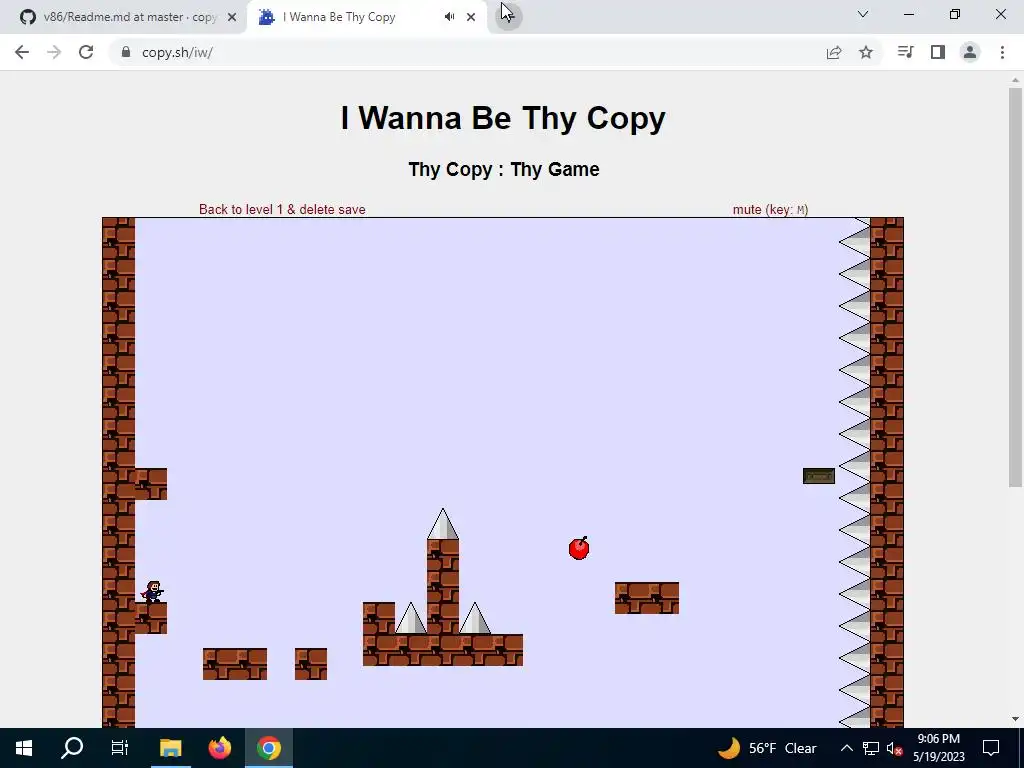The image size is (1024, 768).
Task: Open Task View on the taskbar
Action: click(x=120, y=748)
